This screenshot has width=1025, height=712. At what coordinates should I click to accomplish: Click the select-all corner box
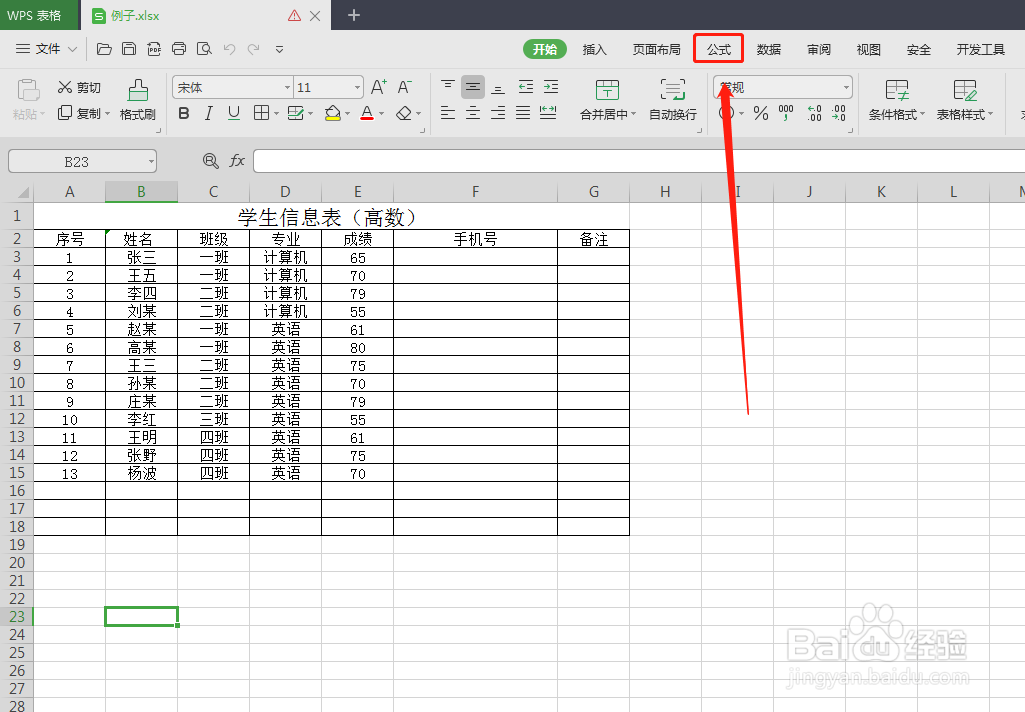(17, 192)
